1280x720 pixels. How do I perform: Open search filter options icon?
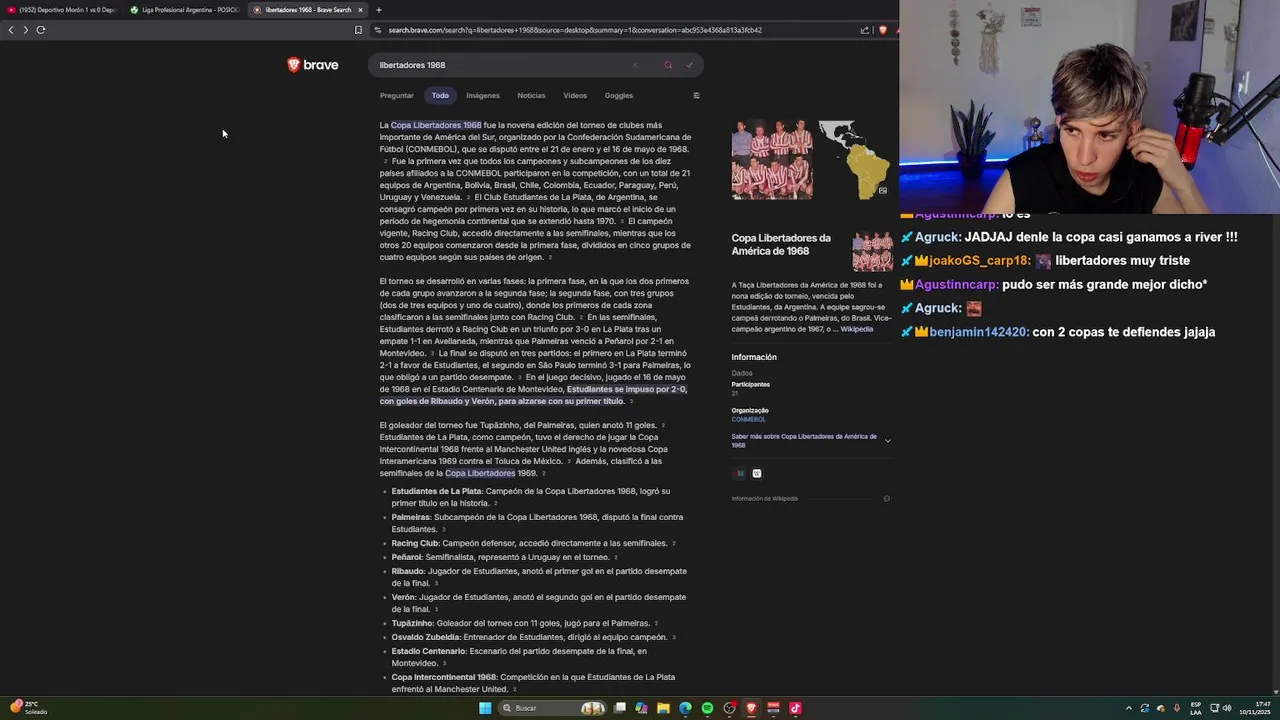point(696,96)
